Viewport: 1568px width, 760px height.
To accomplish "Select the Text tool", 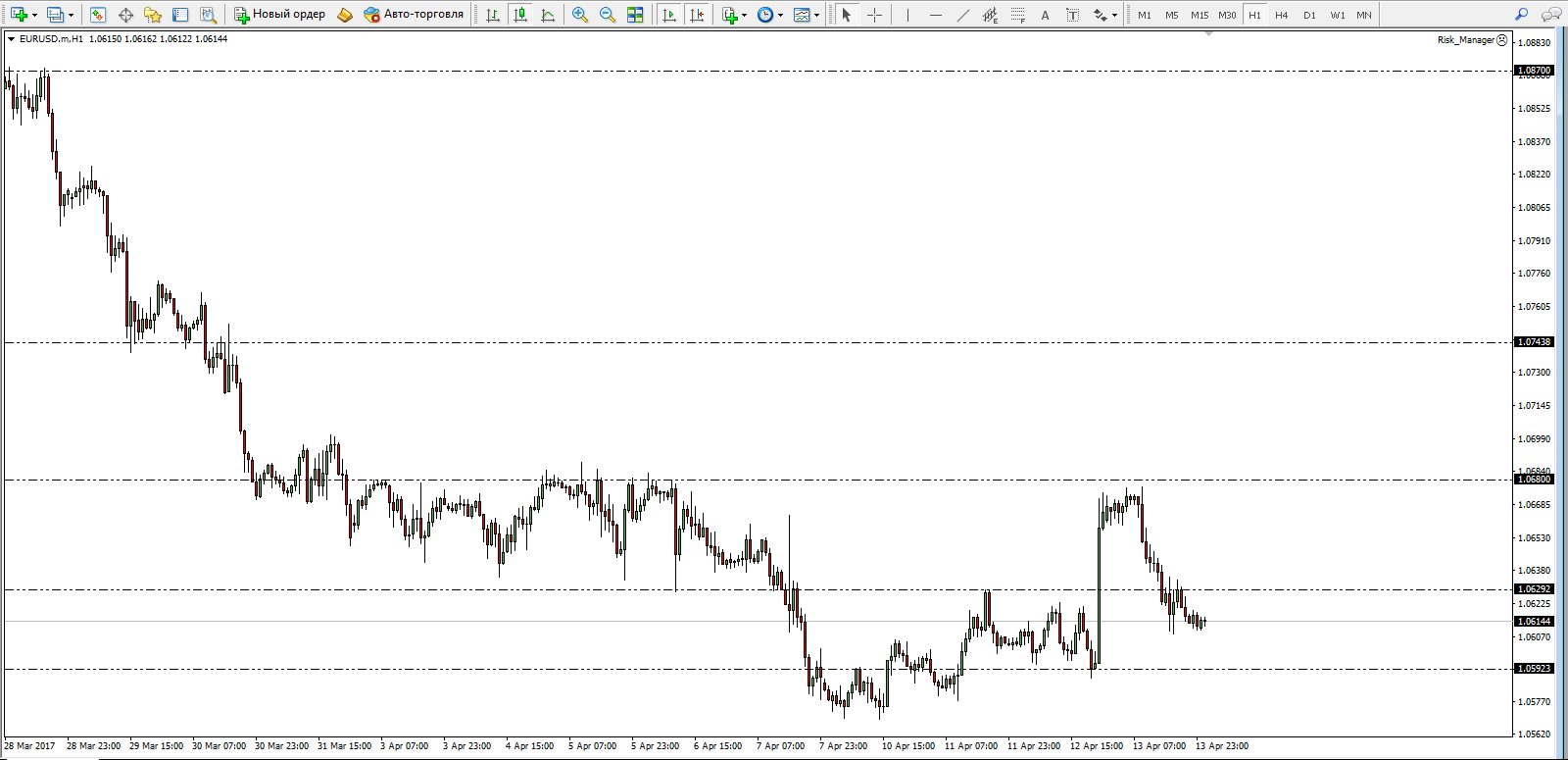I will (1045, 15).
